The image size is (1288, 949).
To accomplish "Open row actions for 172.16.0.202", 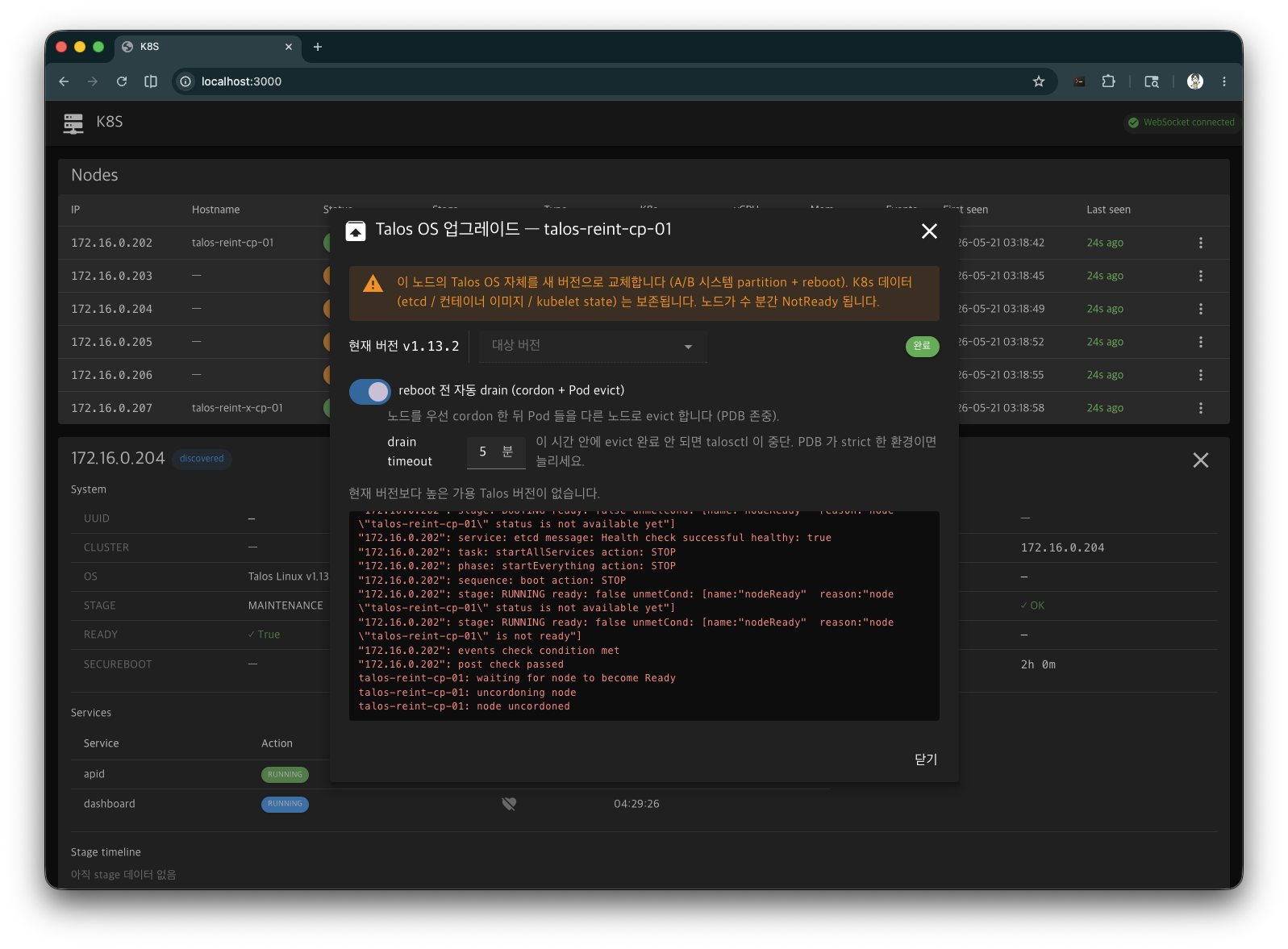I will pyautogui.click(x=1201, y=243).
